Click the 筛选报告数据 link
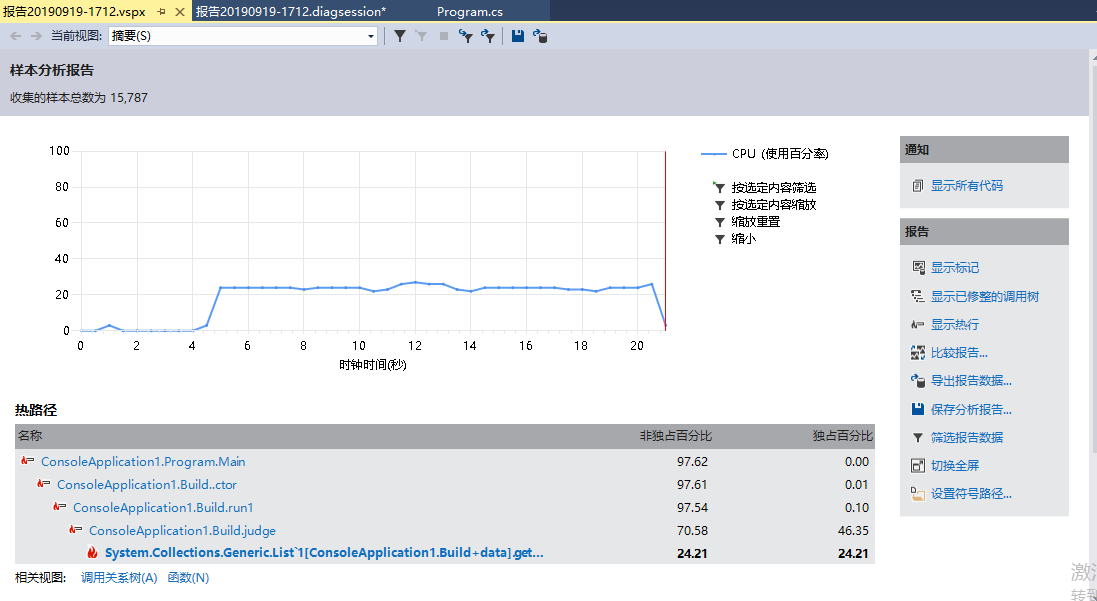Screen dimensions: 1097x601 [x=967, y=437]
